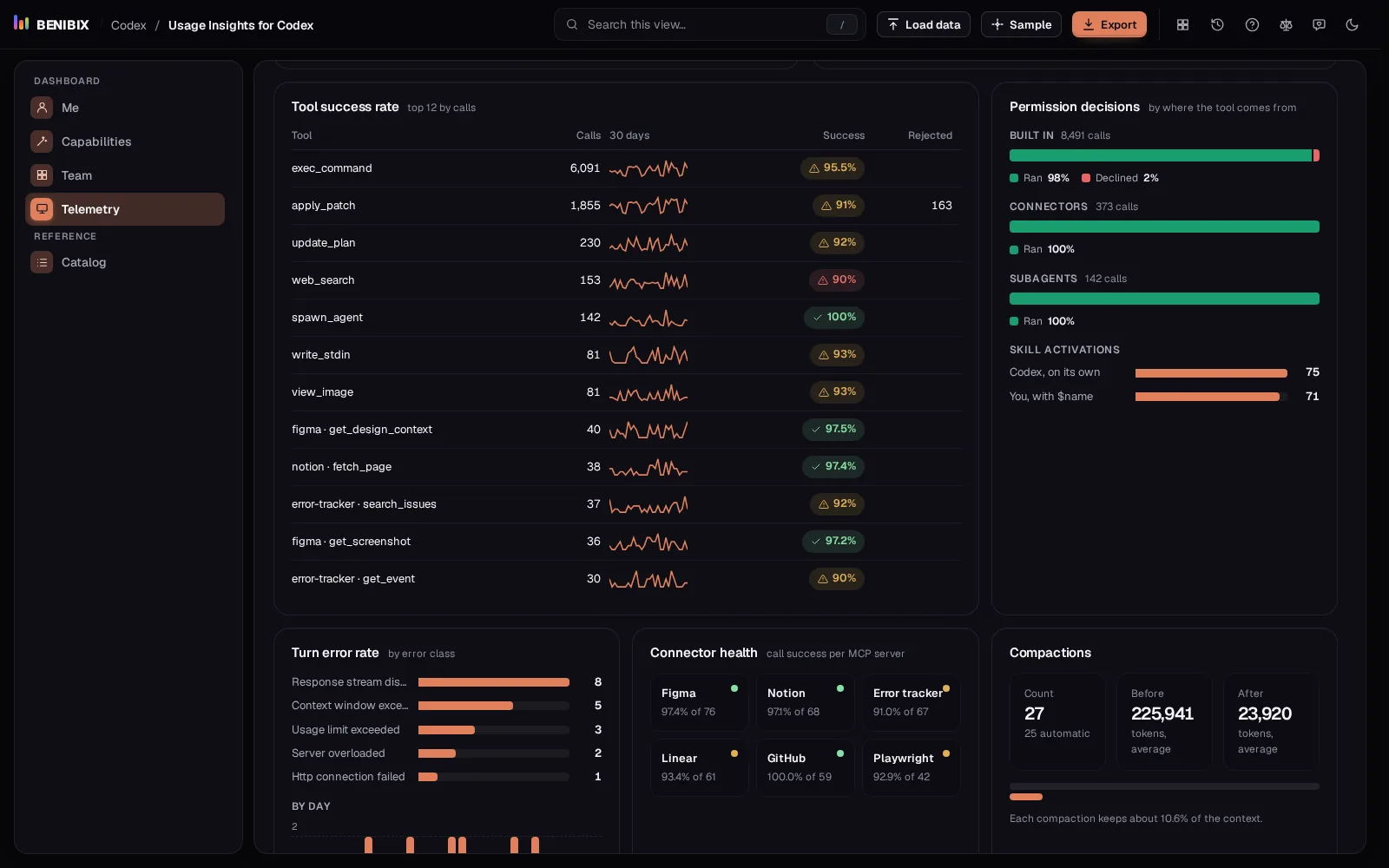This screenshot has width=1389, height=868.
Task: Click the Compactions Count 27 card
Action: pyautogui.click(x=1057, y=721)
